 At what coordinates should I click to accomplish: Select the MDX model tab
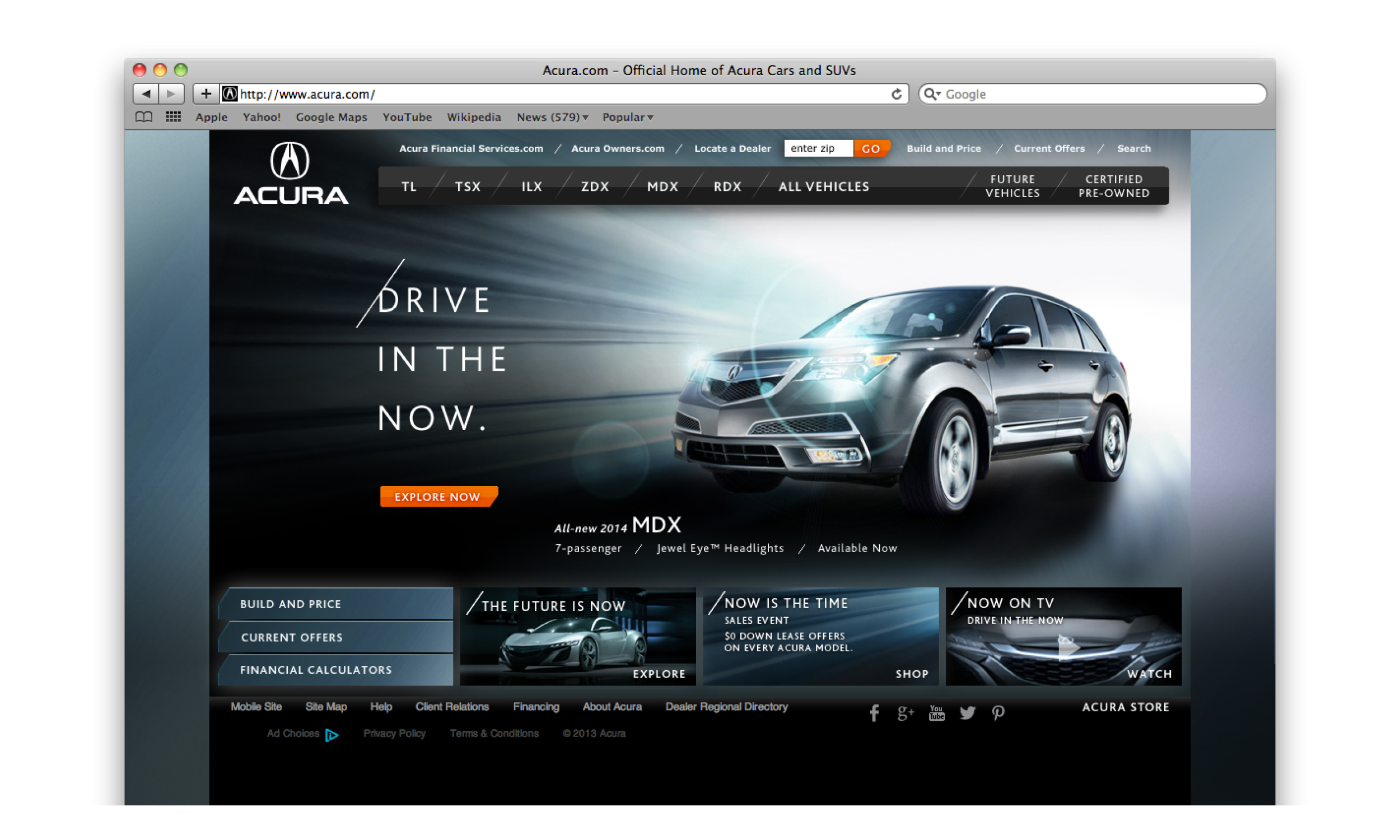click(x=662, y=186)
